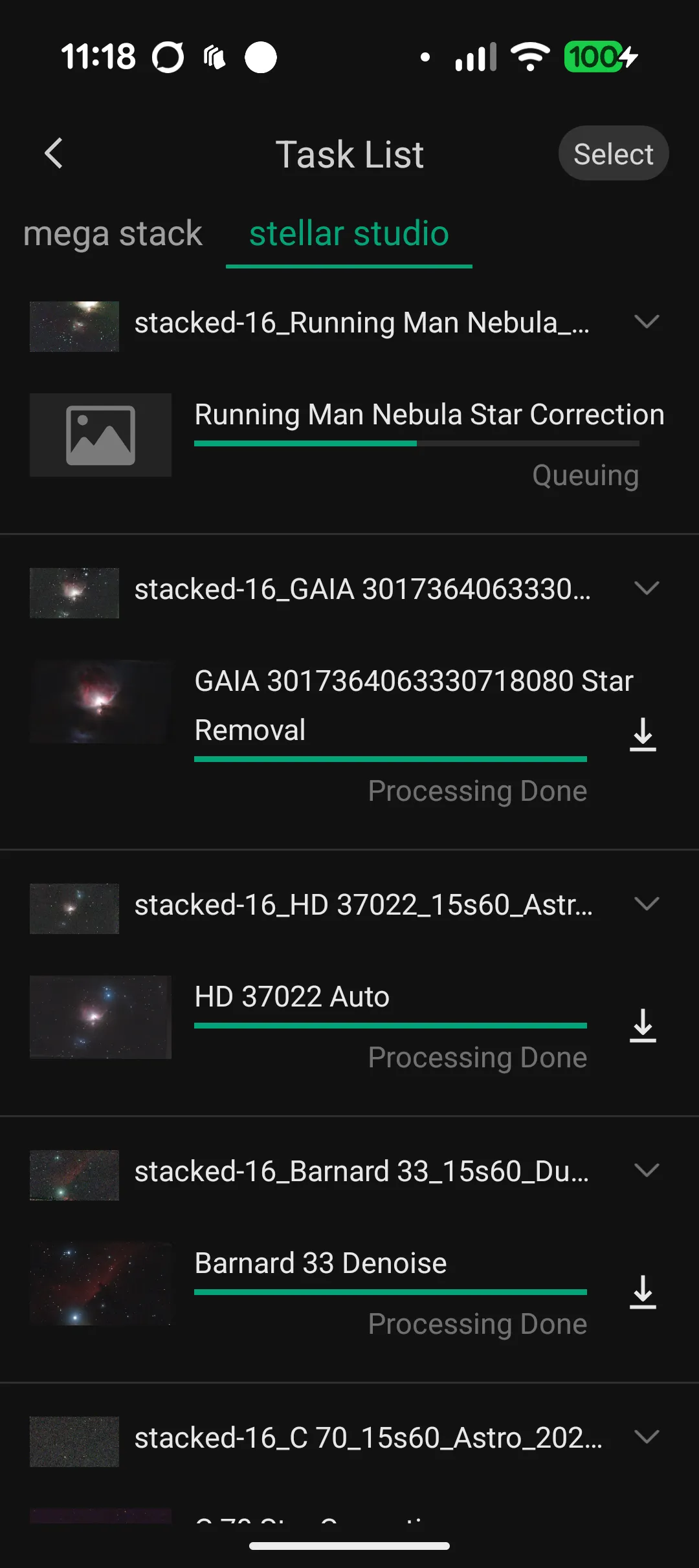The width and height of the screenshot is (699, 1568).
Task: Open the stellar studio tab
Action: point(349,234)
